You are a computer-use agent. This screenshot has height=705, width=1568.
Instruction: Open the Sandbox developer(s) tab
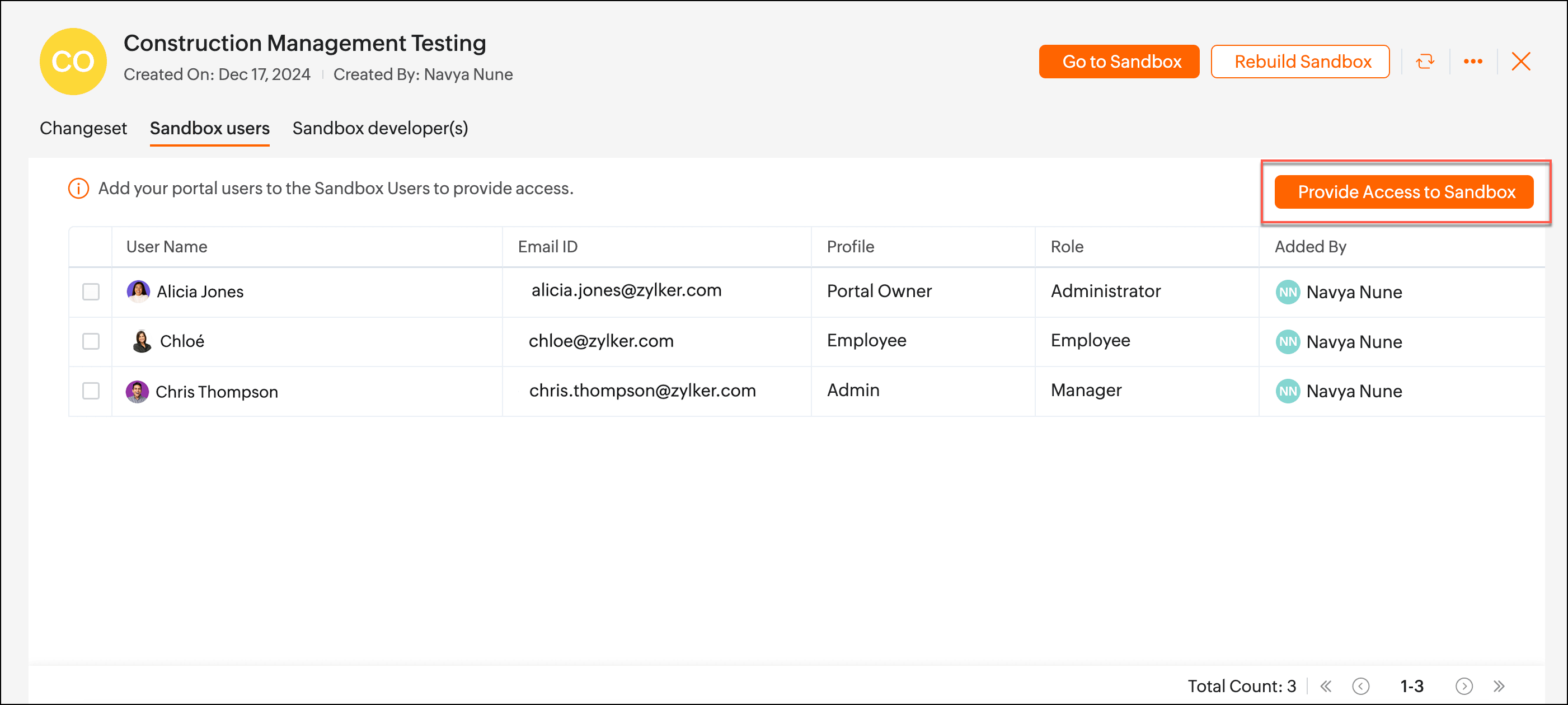(380, 129)
